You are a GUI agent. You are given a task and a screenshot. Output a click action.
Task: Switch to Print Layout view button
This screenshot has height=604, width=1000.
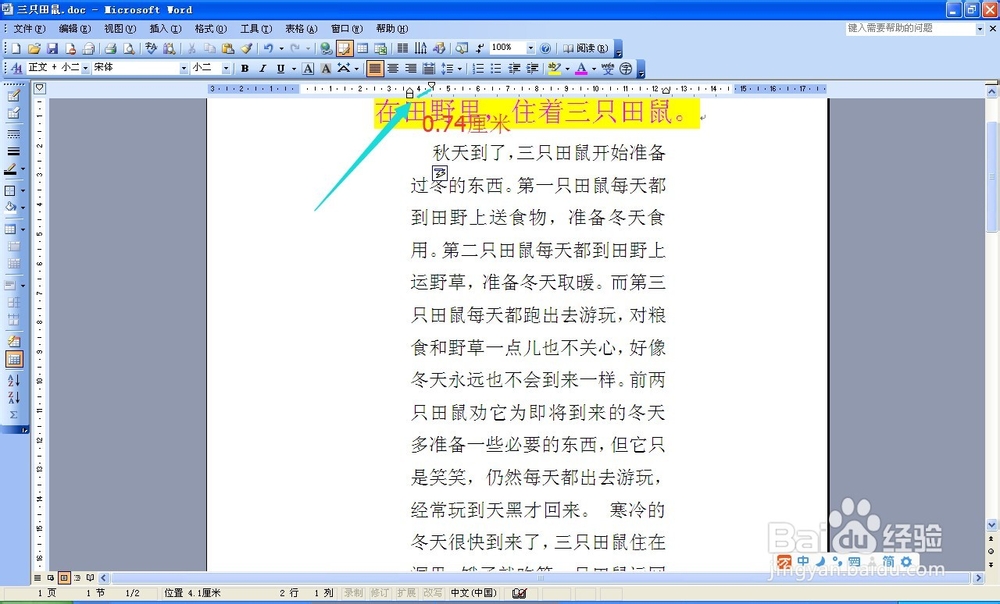[x=64, y=578]
